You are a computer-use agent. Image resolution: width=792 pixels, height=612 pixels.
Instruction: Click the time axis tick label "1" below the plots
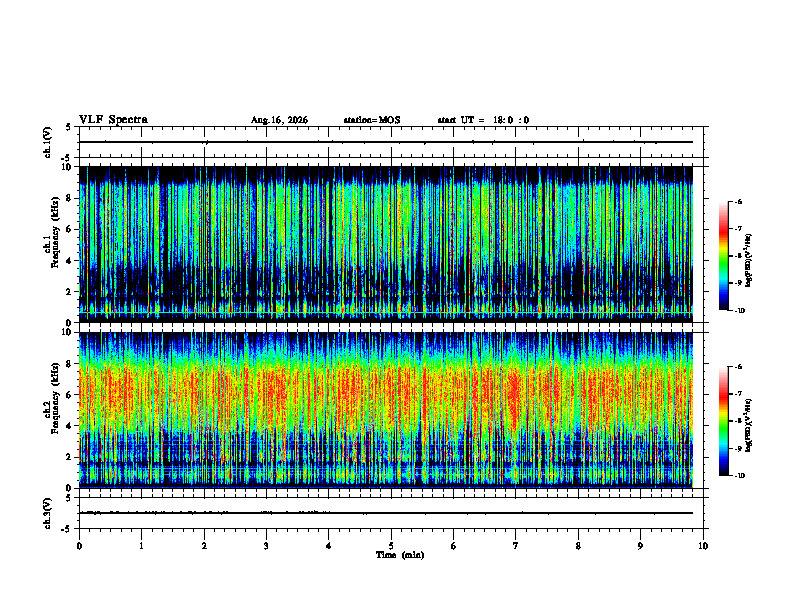[141, 546]
